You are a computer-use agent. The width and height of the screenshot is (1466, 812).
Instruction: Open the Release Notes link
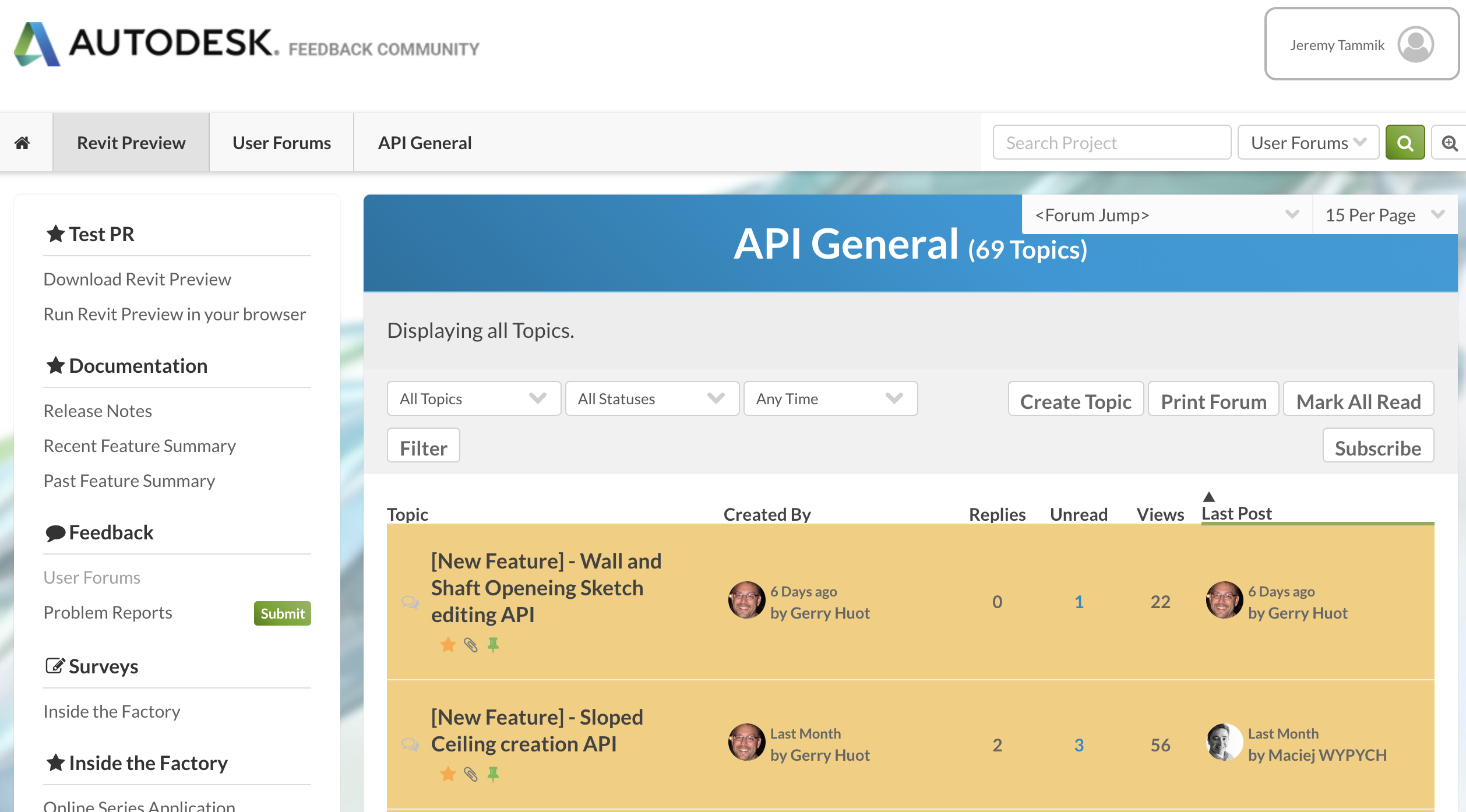point(97,410)
